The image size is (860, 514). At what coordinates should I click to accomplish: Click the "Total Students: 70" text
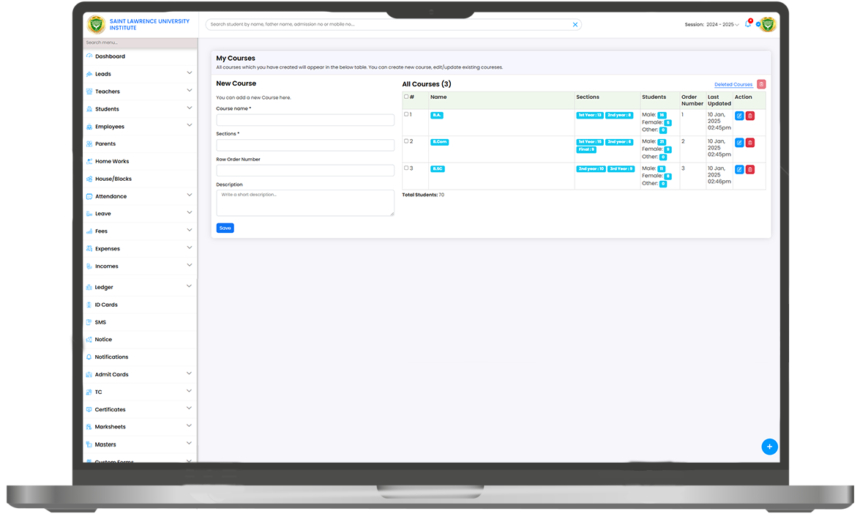(423, 195)
